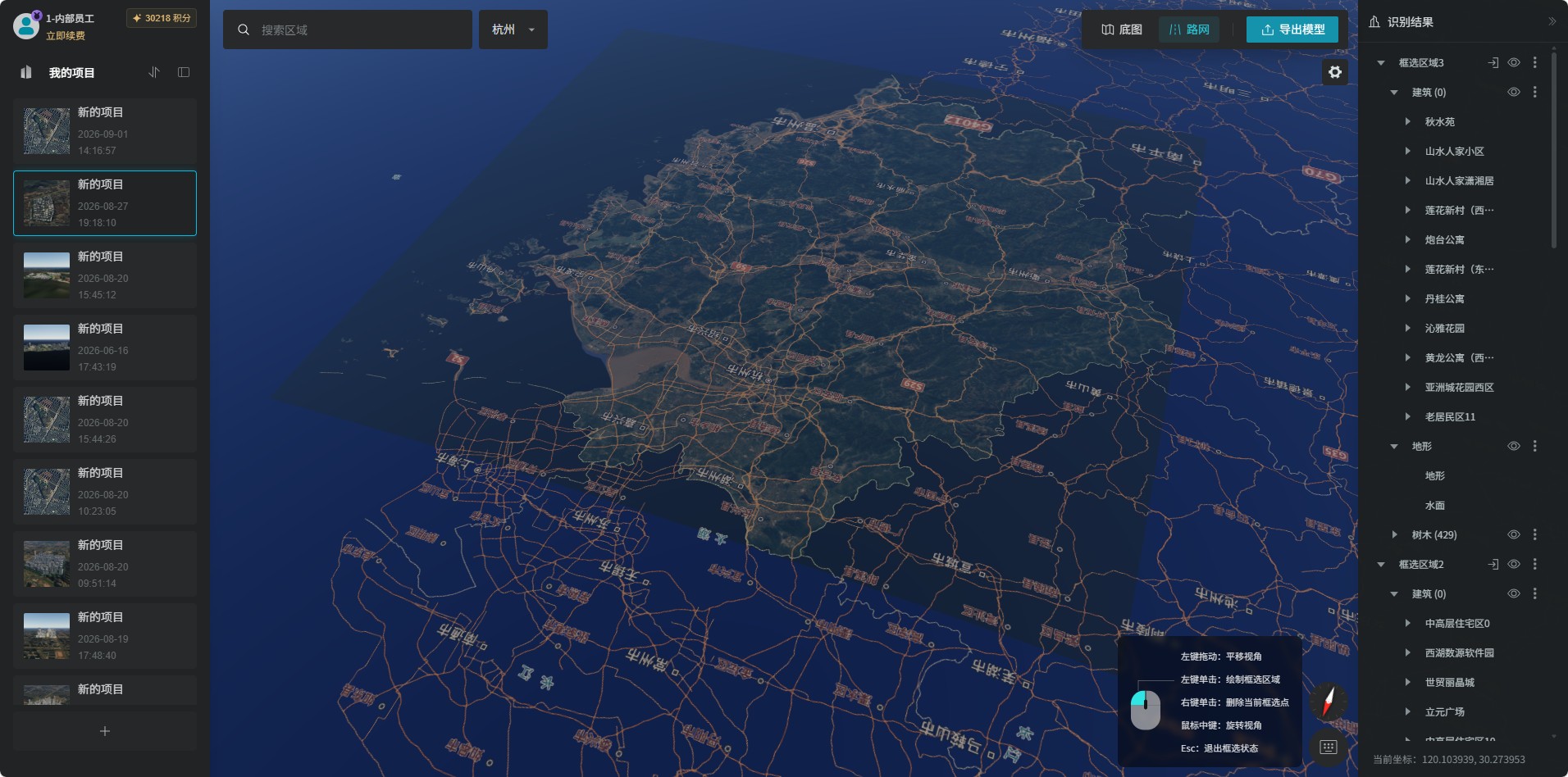Viewport: 1568px width, 777px height.
Task: Open project dated 2026-06-16 17:43:19
Action: pyautogui.click(x=105, y=348)
